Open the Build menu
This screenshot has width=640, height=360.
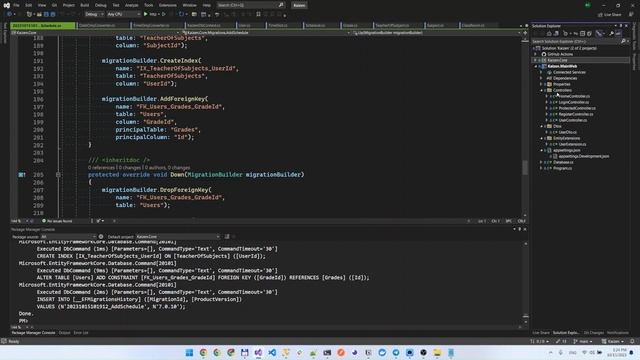coord(84,5)
